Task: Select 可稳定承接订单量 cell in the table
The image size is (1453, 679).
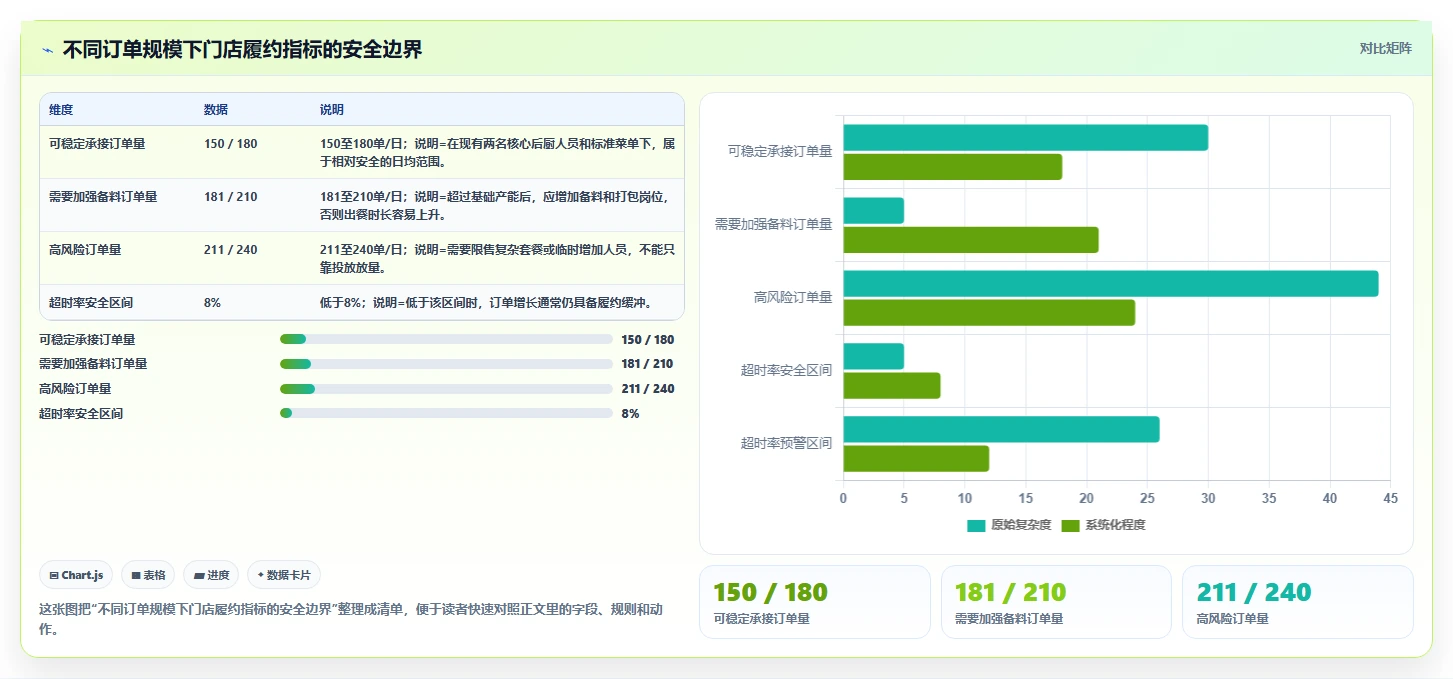Action: [97, 144]
